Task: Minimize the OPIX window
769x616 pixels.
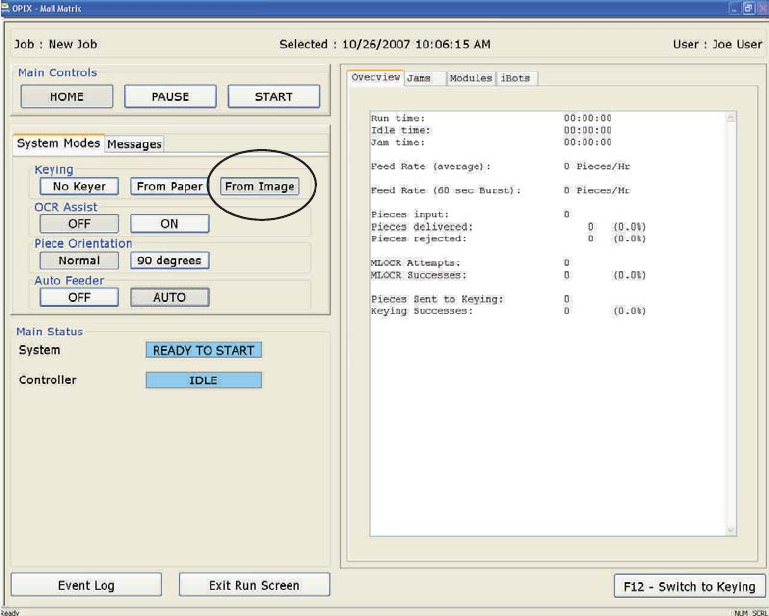Action: click(x=734, y=8)
